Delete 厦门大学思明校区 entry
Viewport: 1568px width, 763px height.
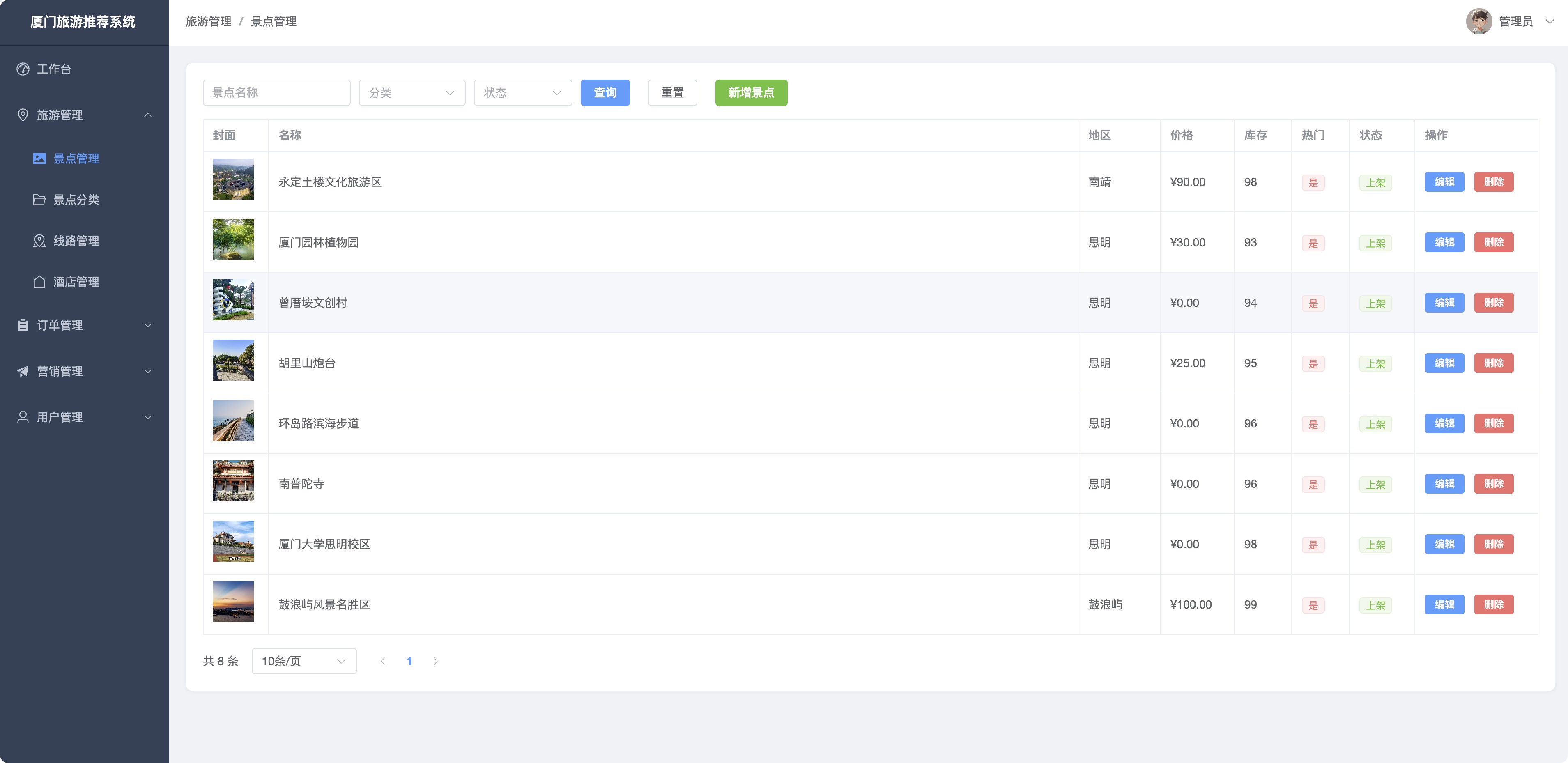coord(1494,544)
